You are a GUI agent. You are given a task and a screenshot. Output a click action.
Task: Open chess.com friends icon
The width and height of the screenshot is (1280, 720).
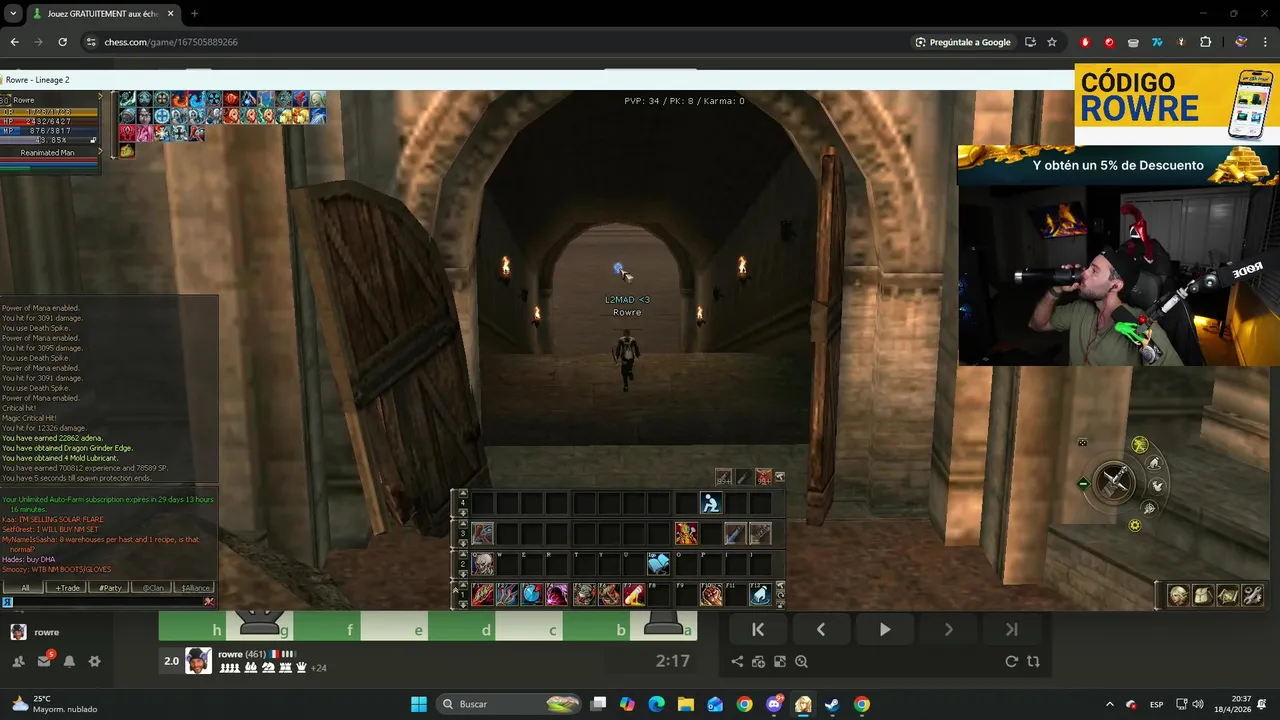(18, 661)
